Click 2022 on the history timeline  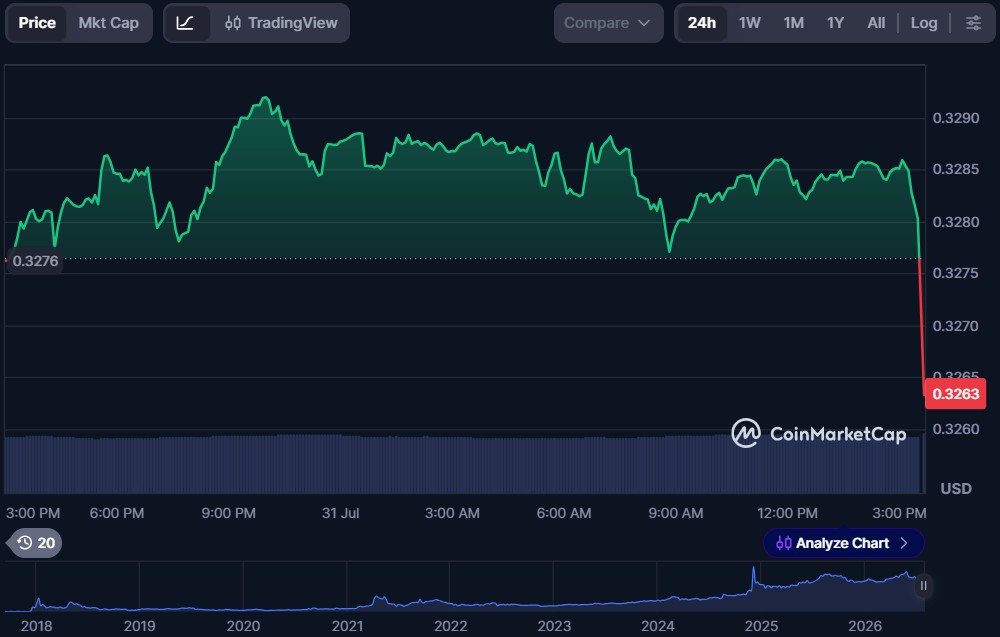(x=450, y=626)
